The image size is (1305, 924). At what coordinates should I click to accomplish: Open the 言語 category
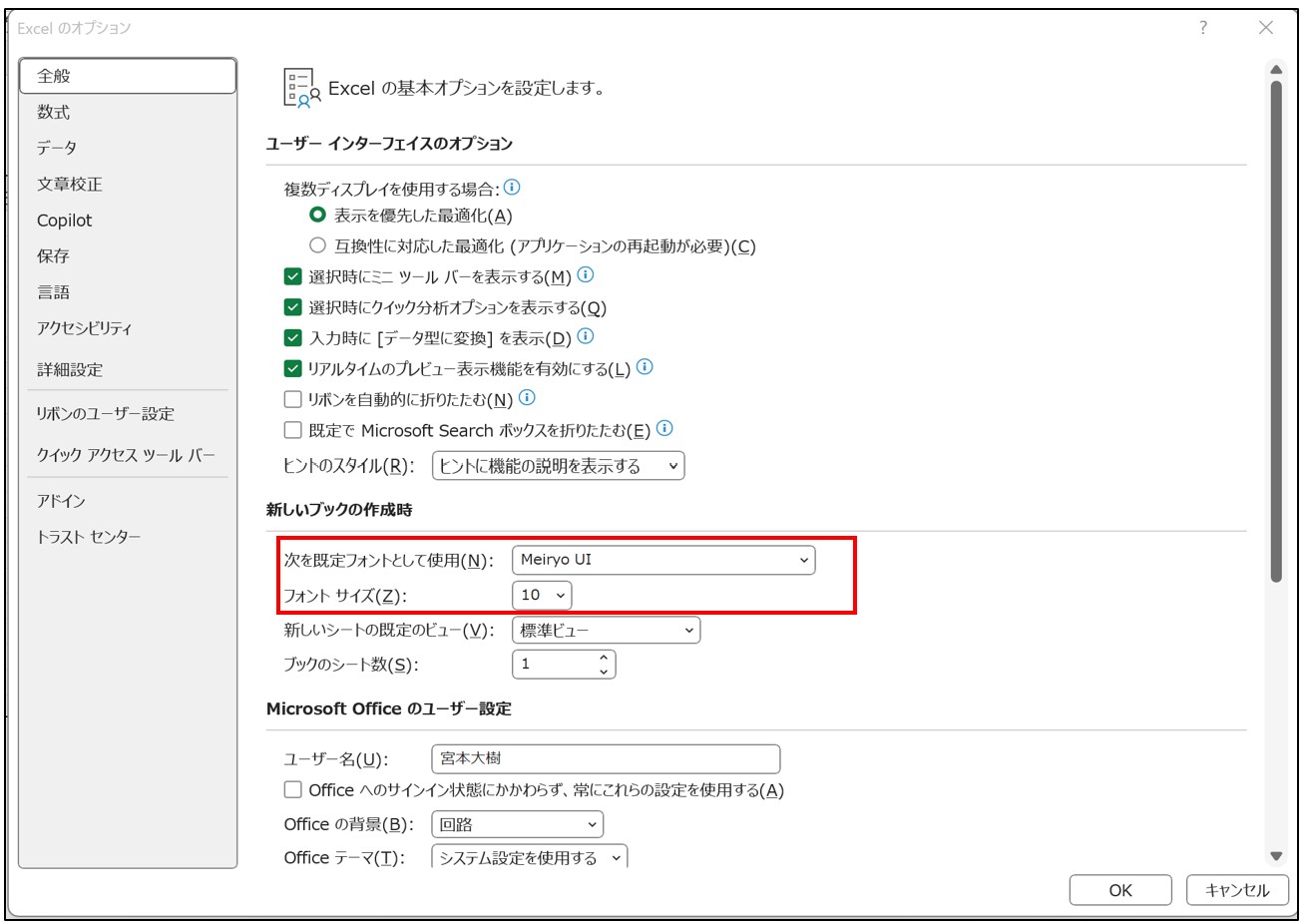click(x=128, y=292)
